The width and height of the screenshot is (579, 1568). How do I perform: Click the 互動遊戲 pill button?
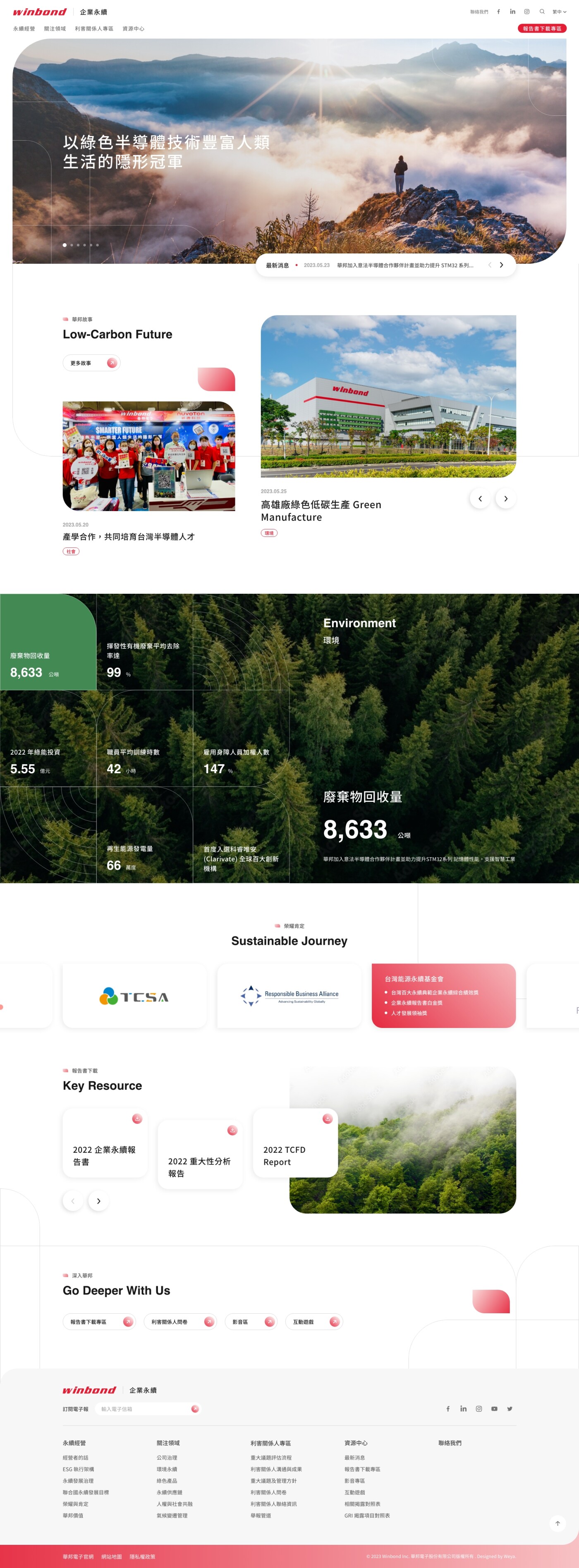coord(314,1322)
